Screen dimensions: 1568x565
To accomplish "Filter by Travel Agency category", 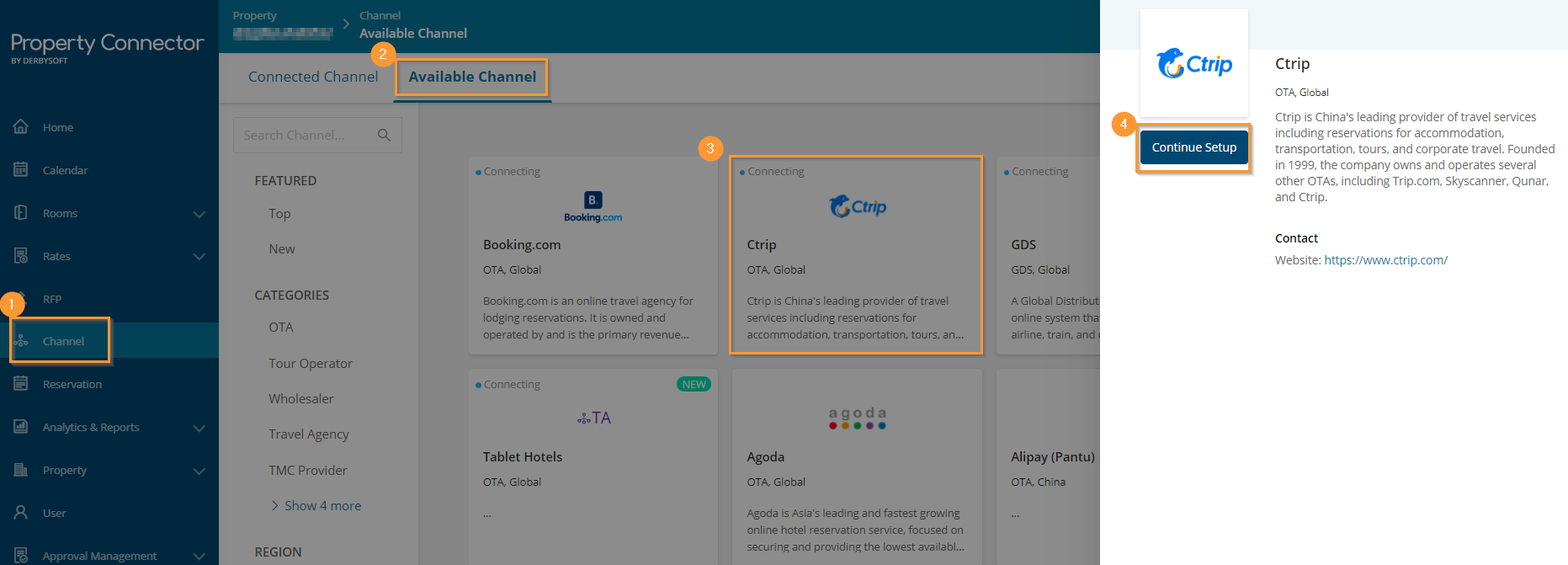I will [x=309, y=434].
